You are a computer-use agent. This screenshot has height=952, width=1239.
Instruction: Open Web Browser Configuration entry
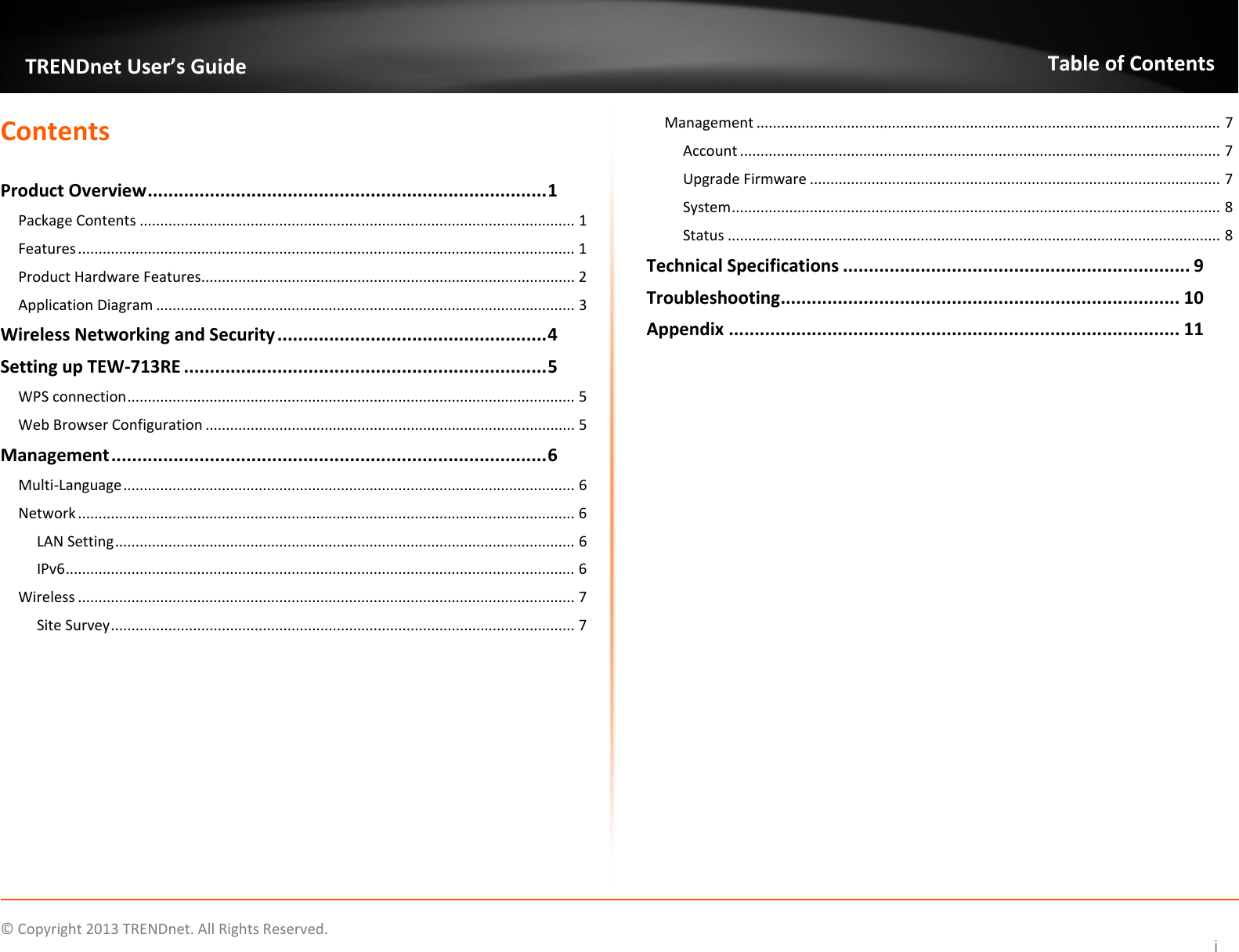tap(302, 424)
